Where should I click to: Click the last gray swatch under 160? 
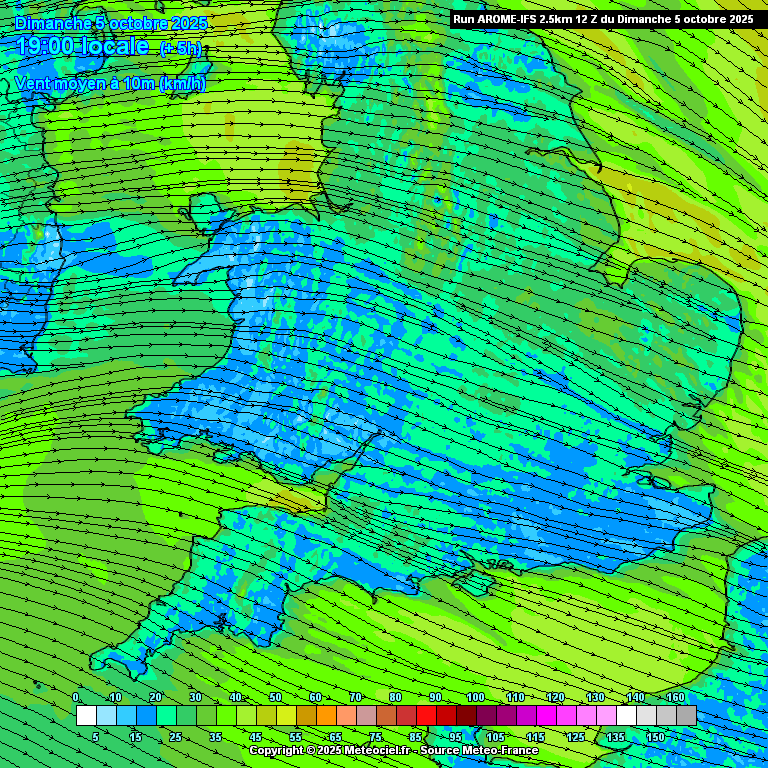click(686, 715)
